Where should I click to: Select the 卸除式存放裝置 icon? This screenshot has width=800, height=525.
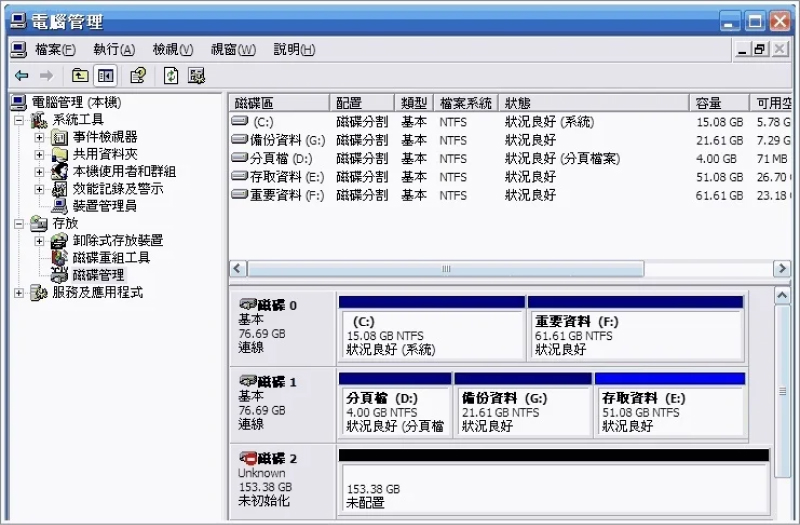pos(59,240)
